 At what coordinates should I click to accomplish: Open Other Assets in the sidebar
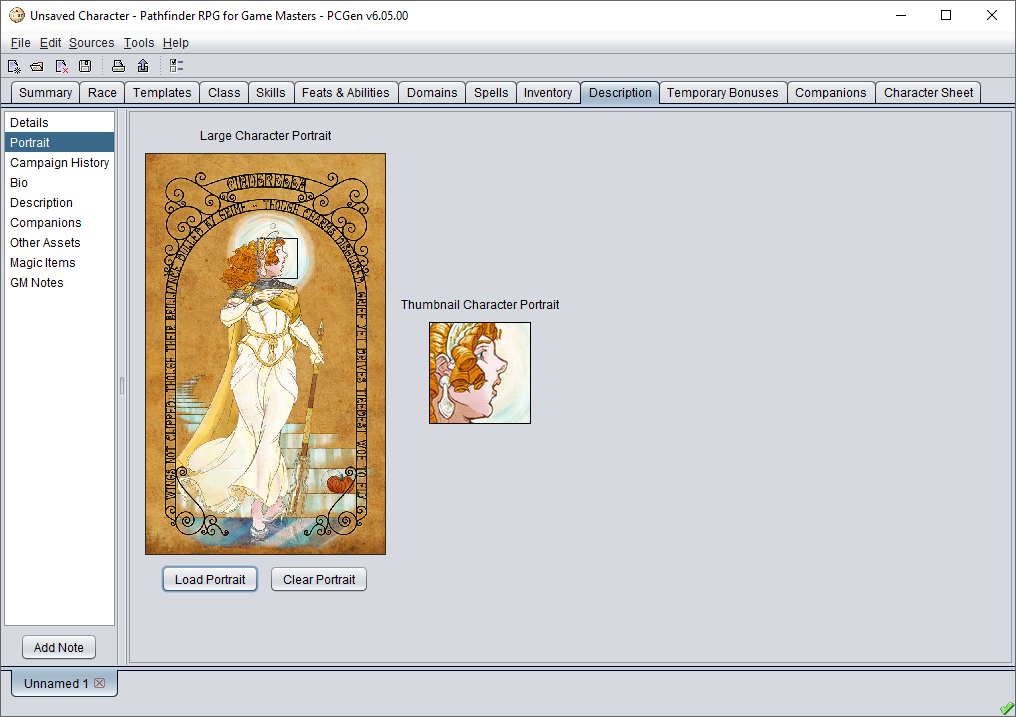(x=60, y=243)
